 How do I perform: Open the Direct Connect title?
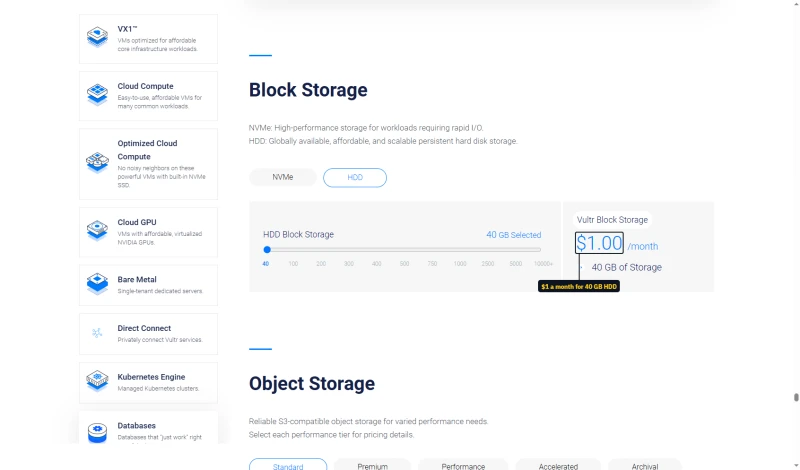(144, 328)
